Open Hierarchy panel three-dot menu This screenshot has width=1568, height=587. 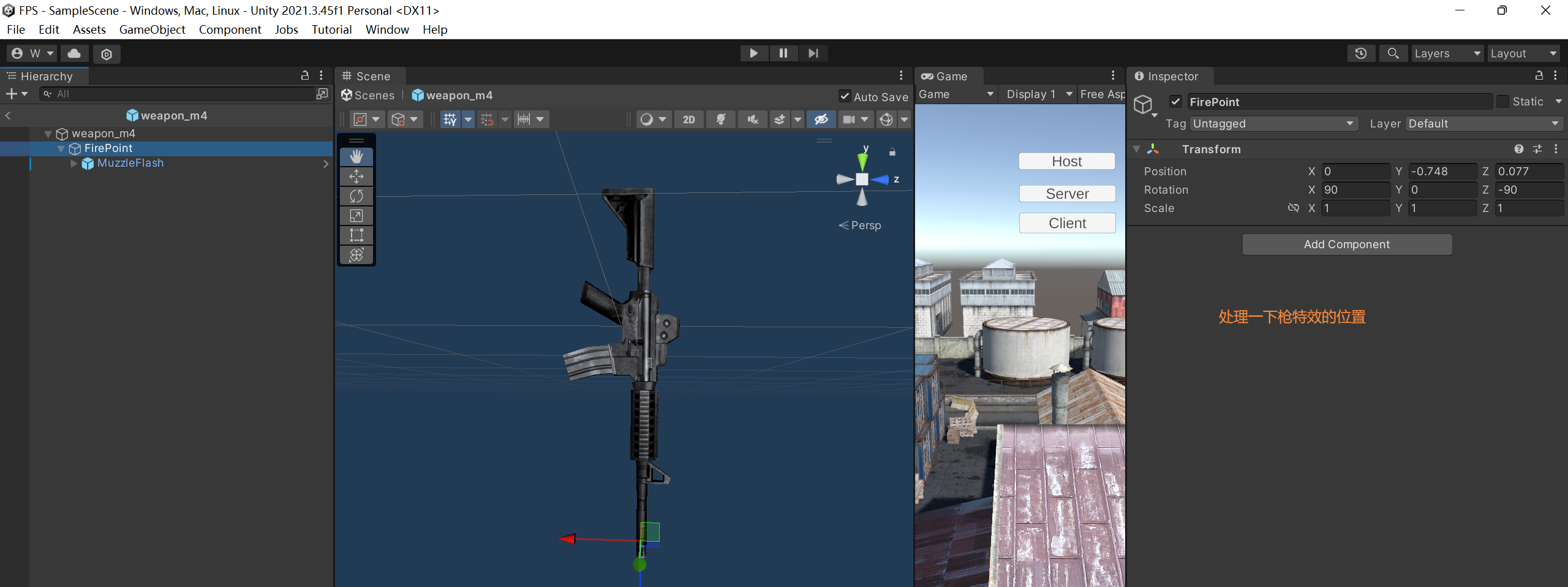[x=321, y=75]
